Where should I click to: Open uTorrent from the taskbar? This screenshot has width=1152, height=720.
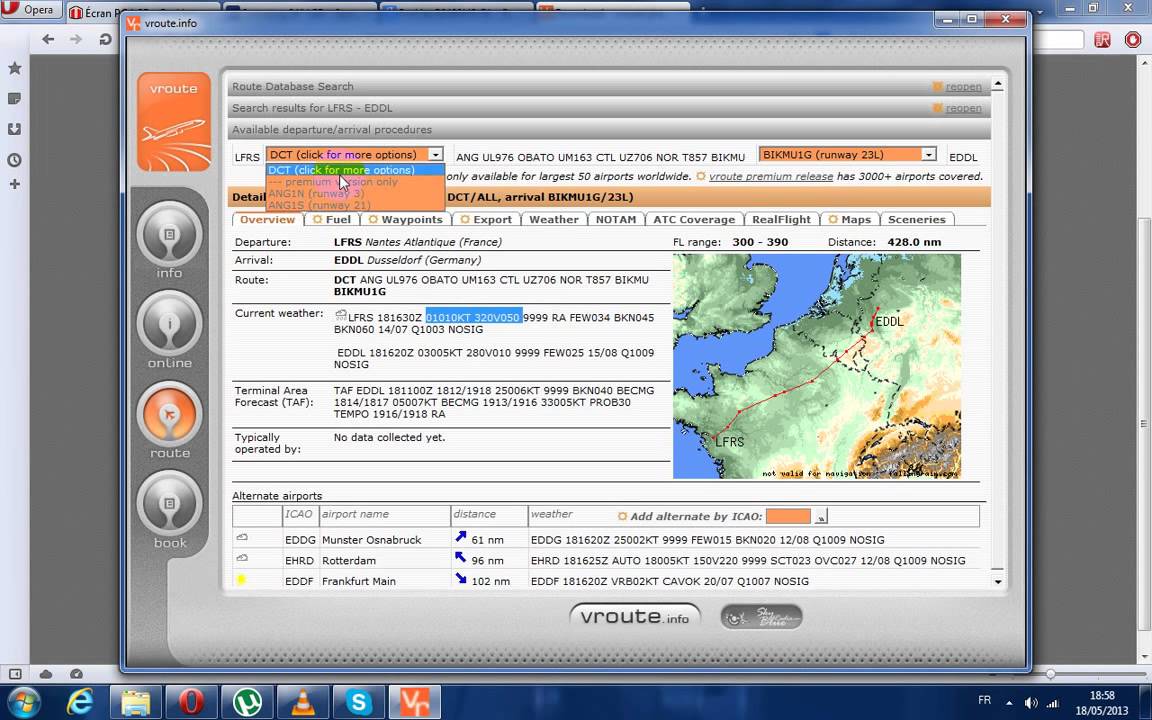248,702
